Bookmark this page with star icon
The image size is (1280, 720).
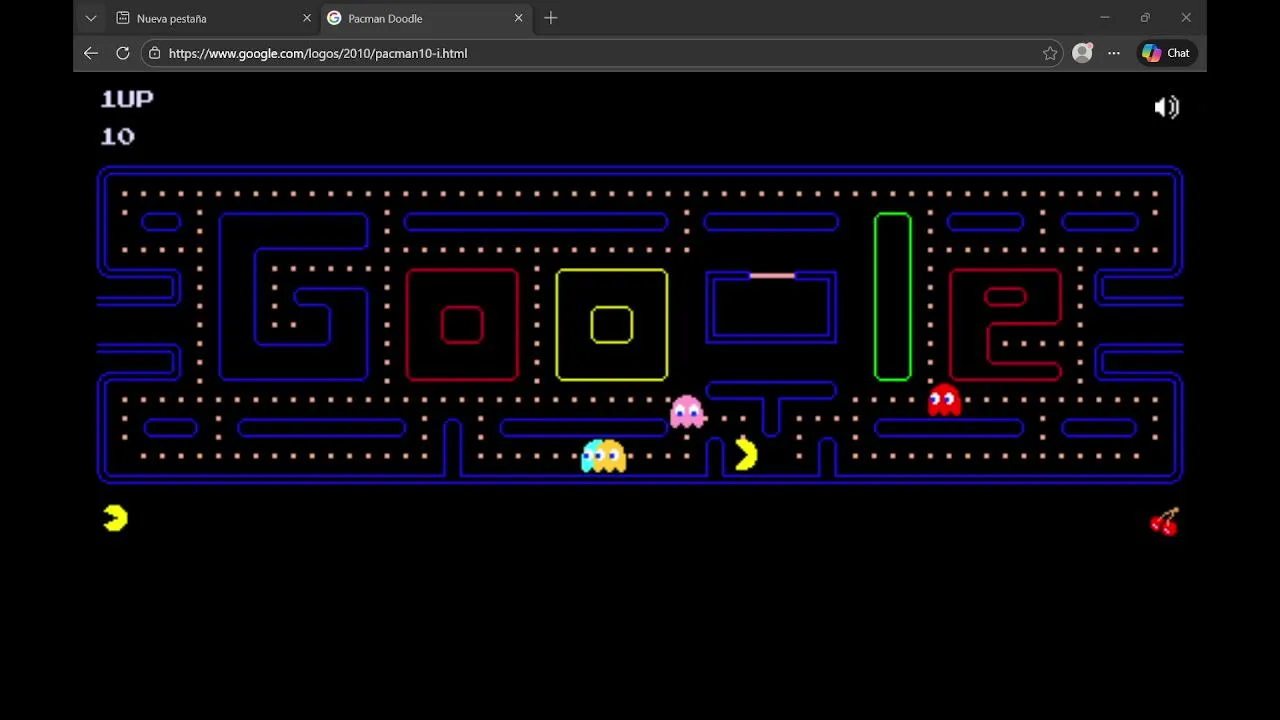pos(1050,53)
